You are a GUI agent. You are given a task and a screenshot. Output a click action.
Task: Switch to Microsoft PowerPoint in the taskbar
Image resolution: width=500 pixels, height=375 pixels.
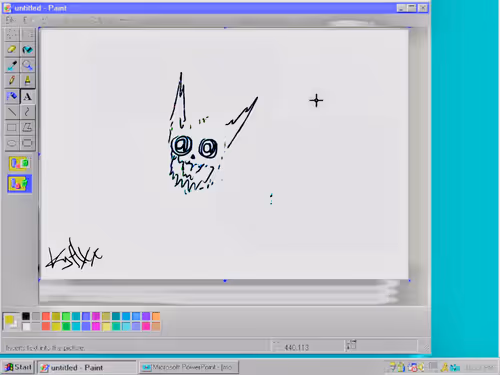click(x=189, y=367)
